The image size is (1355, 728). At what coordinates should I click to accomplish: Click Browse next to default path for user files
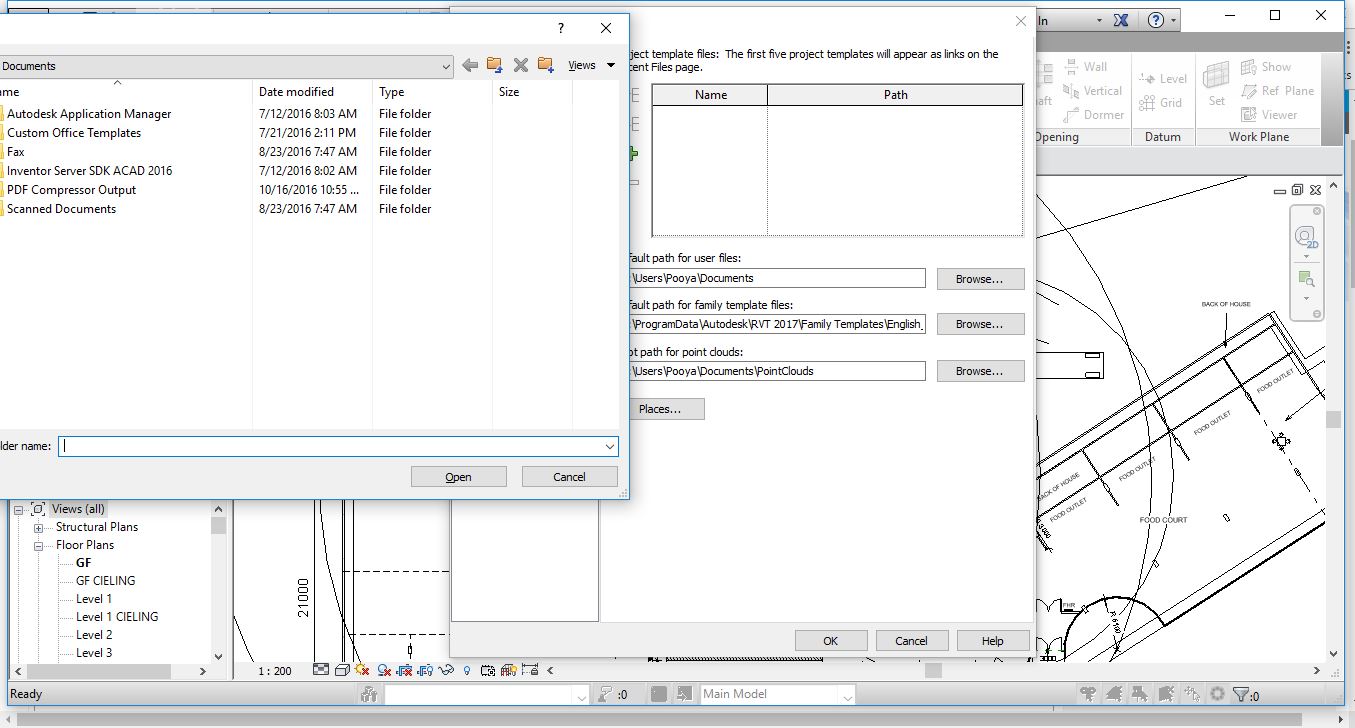click(979, 278)
